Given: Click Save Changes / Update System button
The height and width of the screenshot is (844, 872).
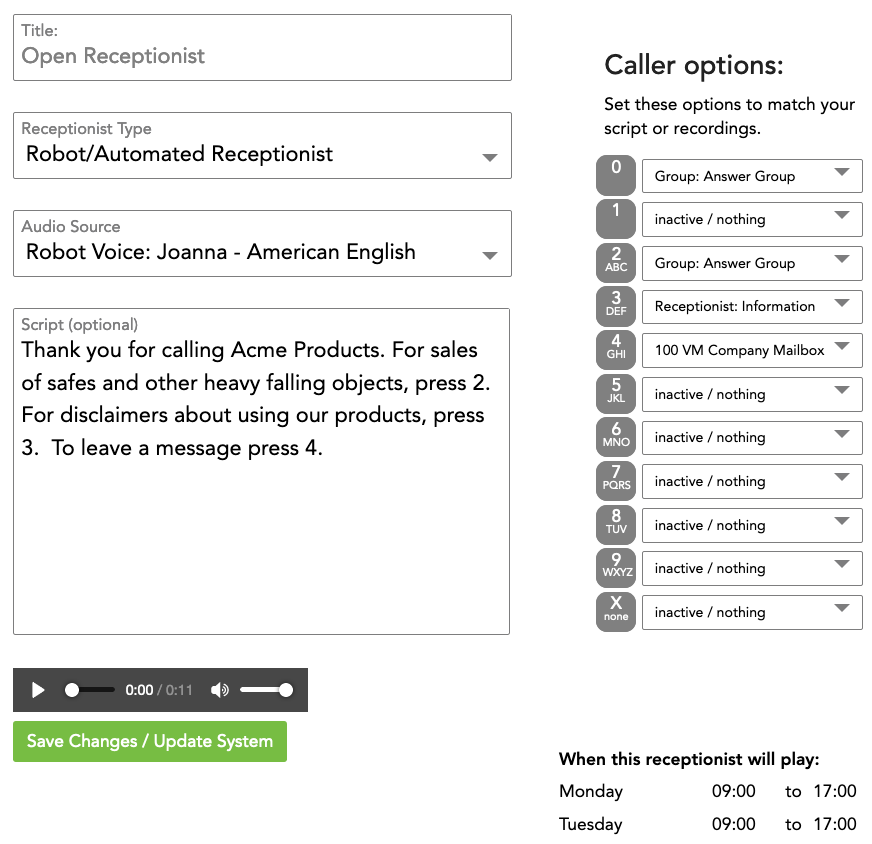Looking at the screenshot, I should click(150, 742).
